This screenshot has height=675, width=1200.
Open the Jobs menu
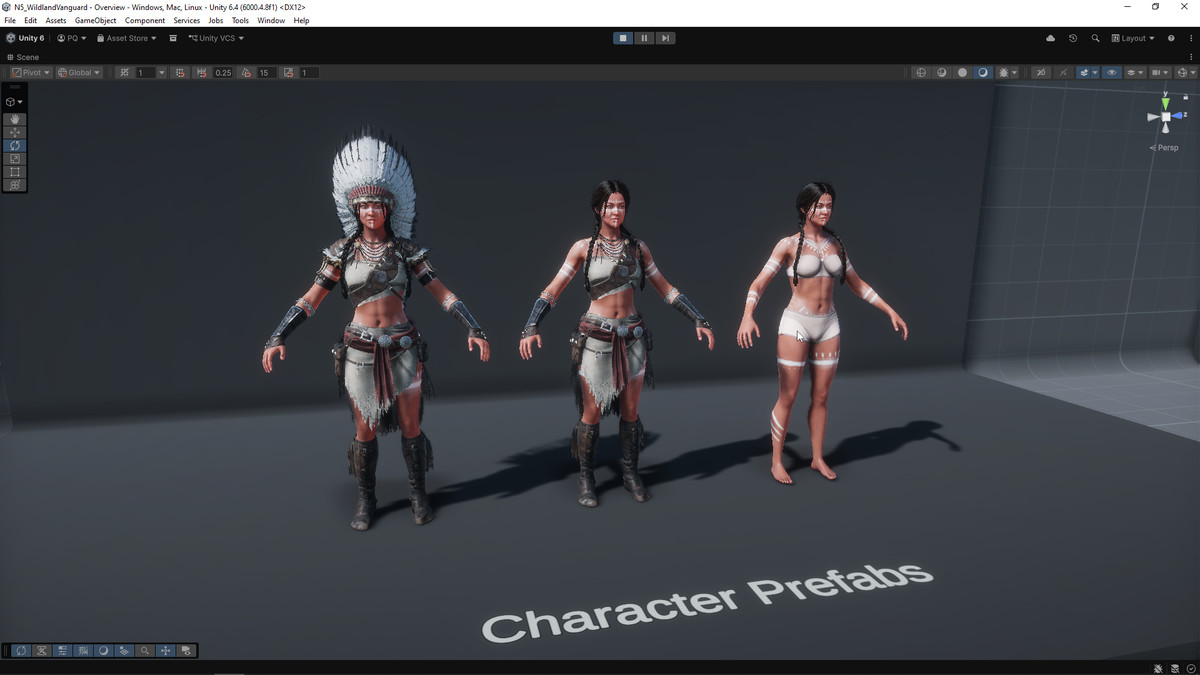pos(216,20)
